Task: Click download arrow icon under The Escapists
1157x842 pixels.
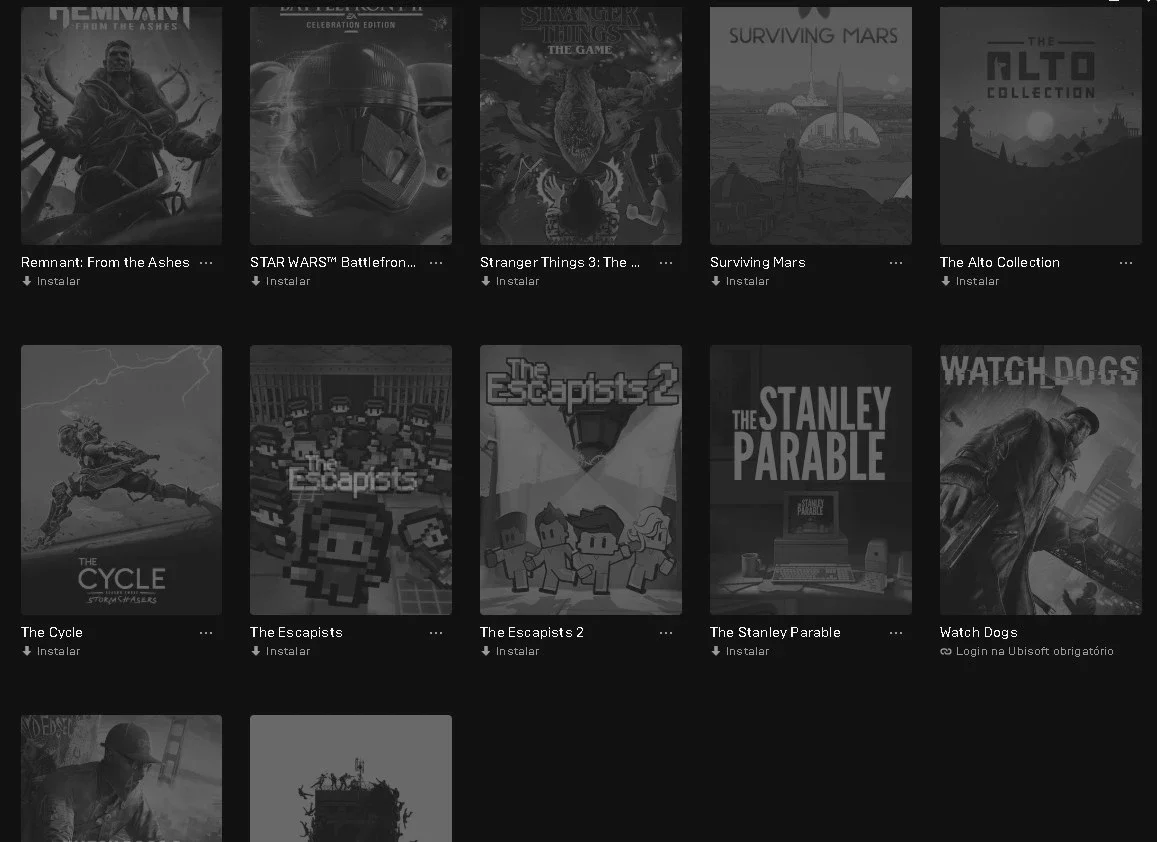Action: coord(255,651)
